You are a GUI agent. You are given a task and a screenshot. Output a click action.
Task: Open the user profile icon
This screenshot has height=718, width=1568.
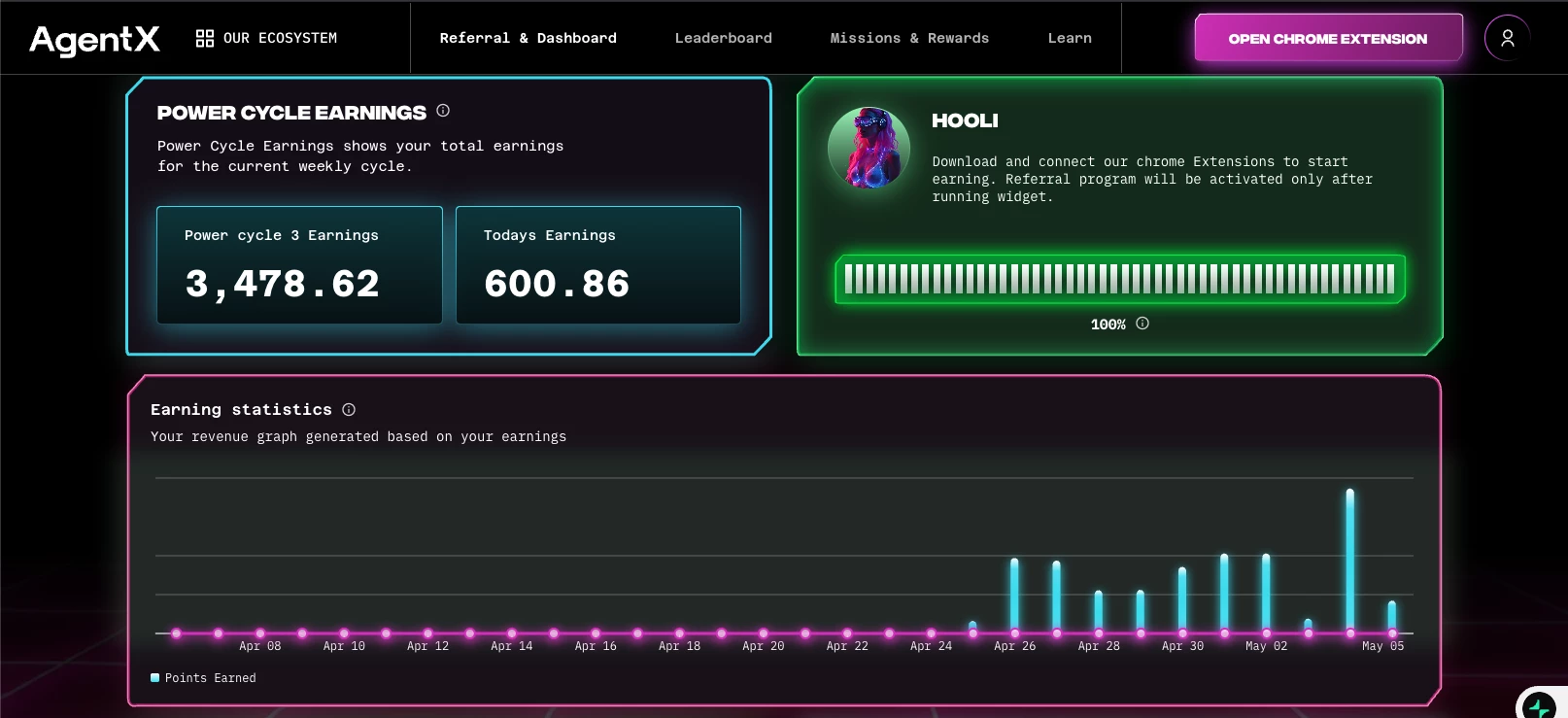[x=1507, y=38]
